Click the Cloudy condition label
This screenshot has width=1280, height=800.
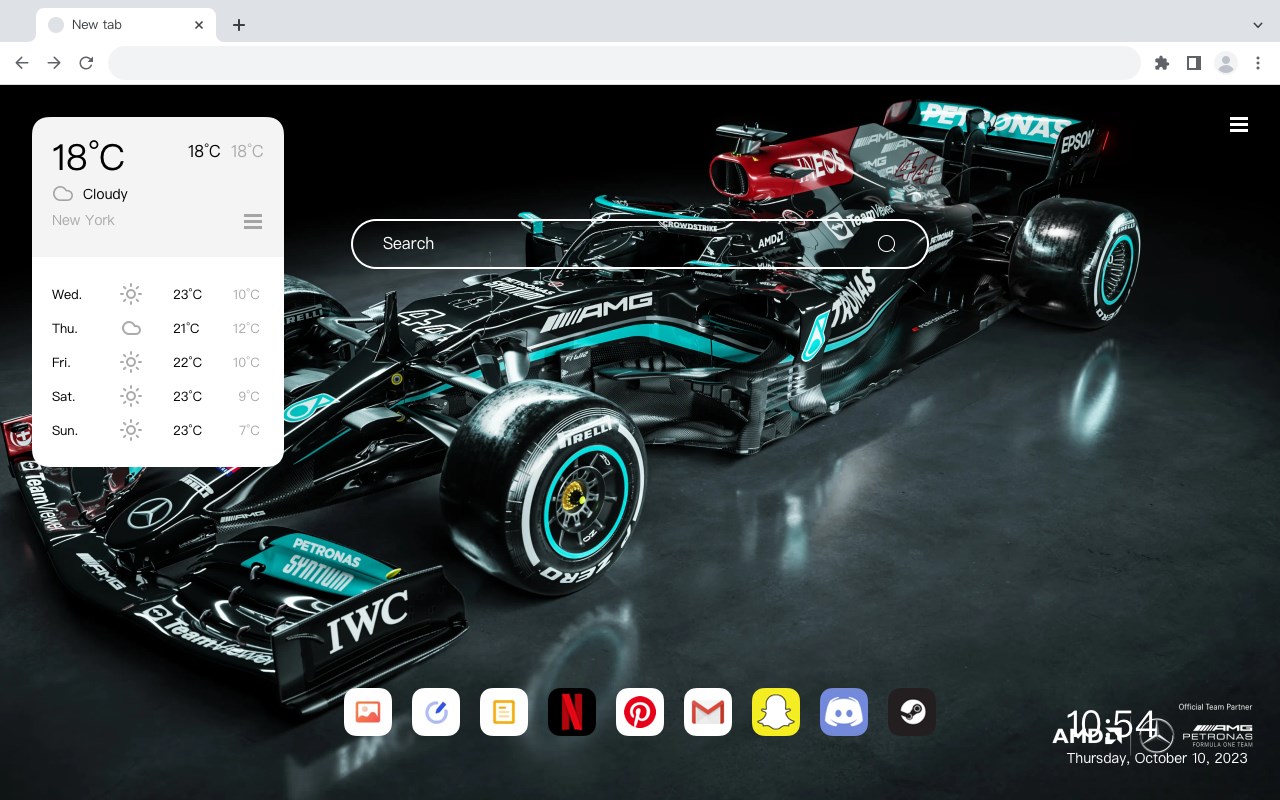(105, 194)
